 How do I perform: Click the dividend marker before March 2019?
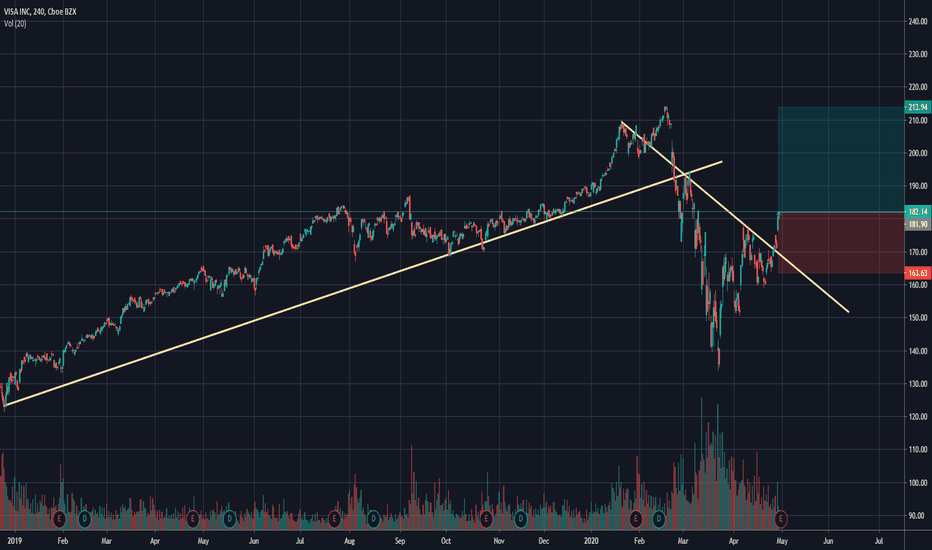pyautogui.click(x=84, y=519)
